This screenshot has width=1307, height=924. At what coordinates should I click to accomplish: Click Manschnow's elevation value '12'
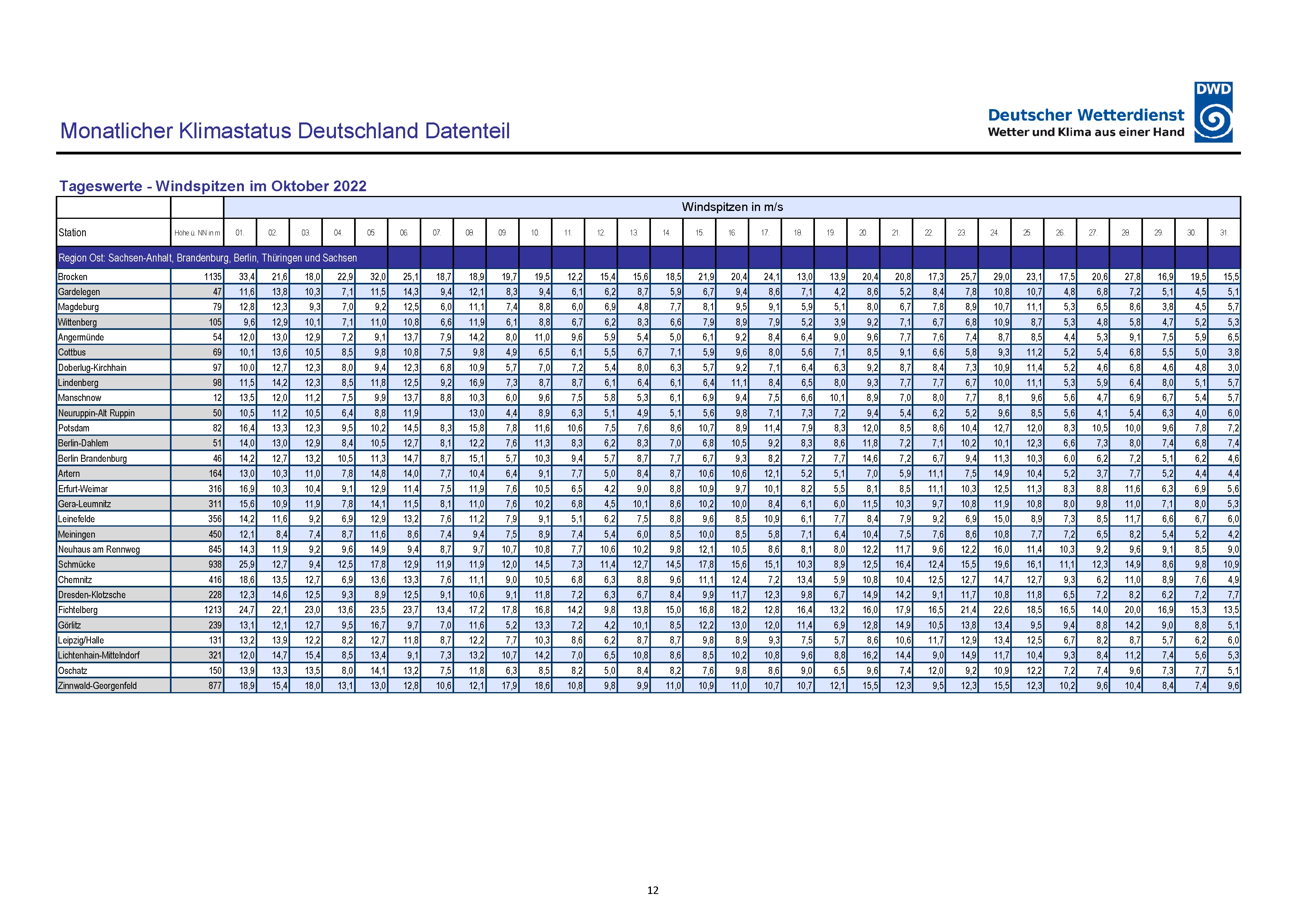pos(217,398)
